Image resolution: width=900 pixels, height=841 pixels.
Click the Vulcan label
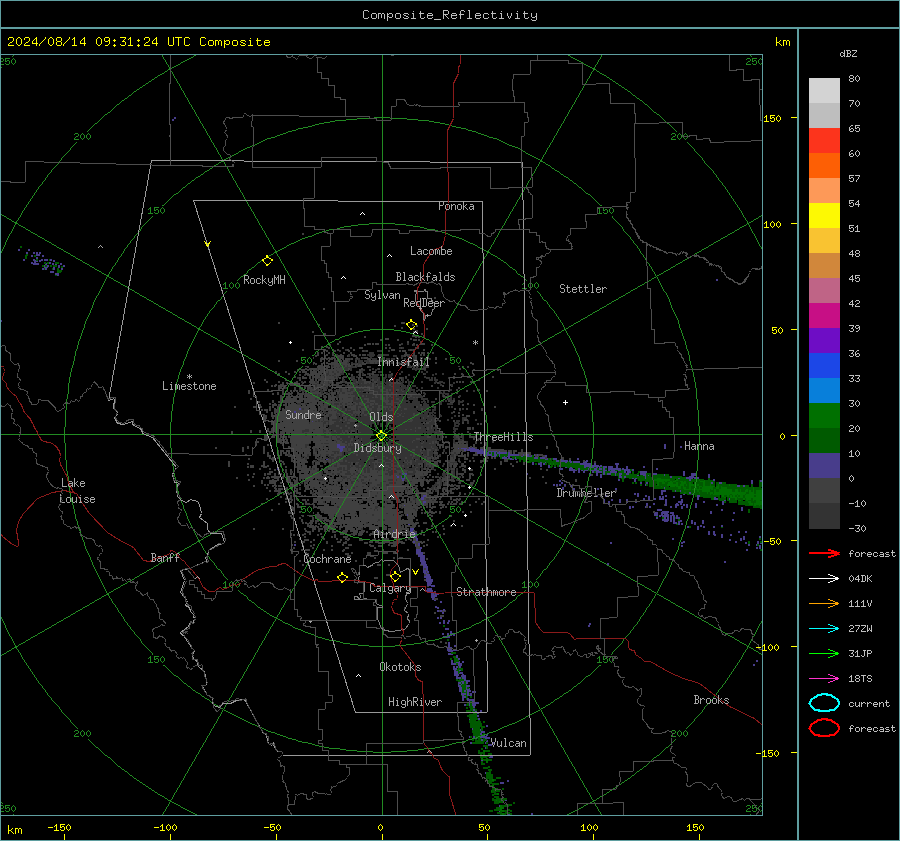(x=508, y=743)
